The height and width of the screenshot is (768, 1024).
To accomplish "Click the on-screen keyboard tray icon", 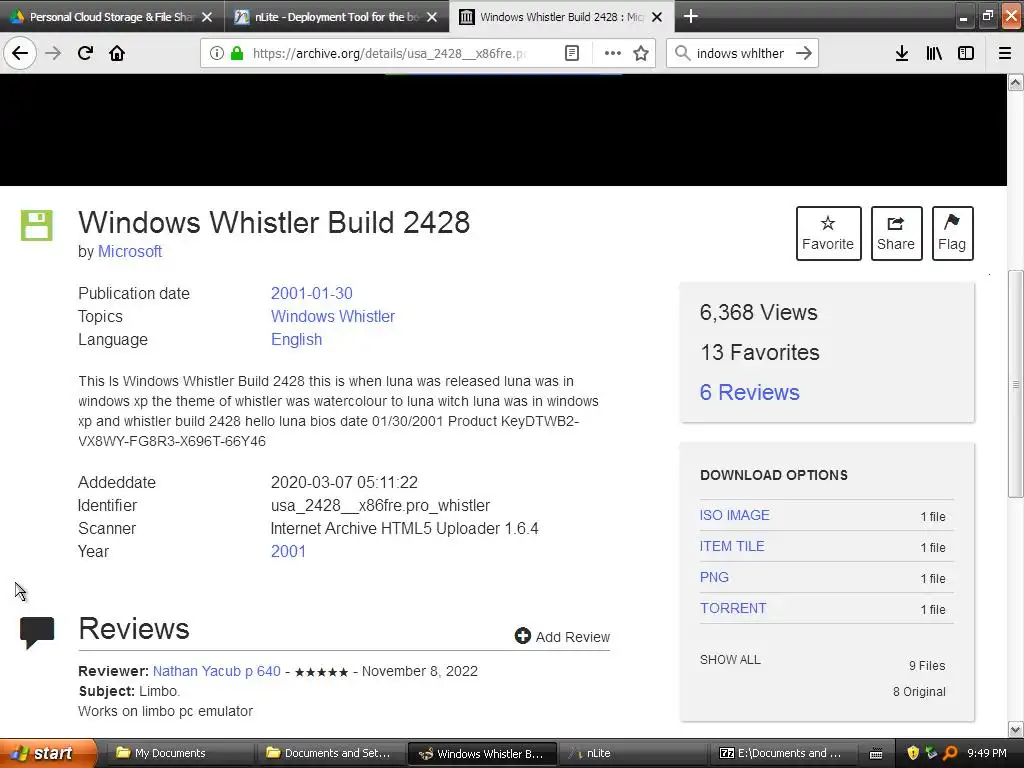I will click(x=876, y=754).
